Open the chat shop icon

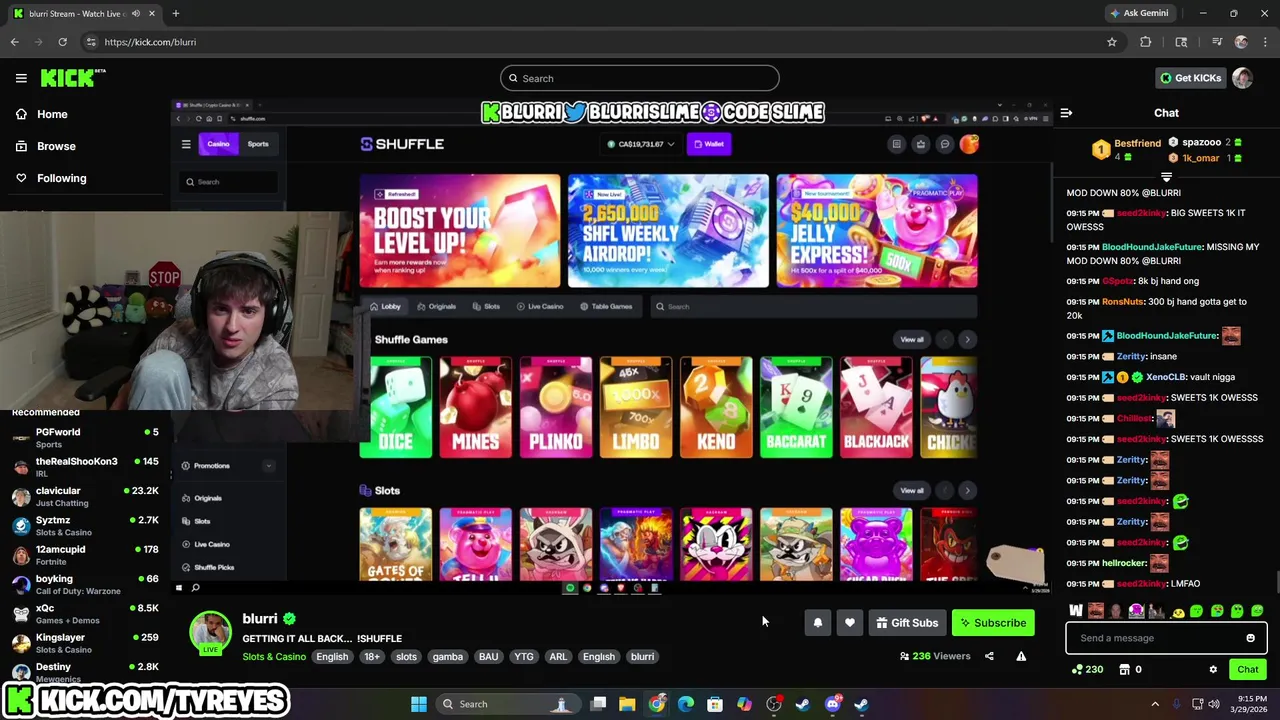[1124, 670]
